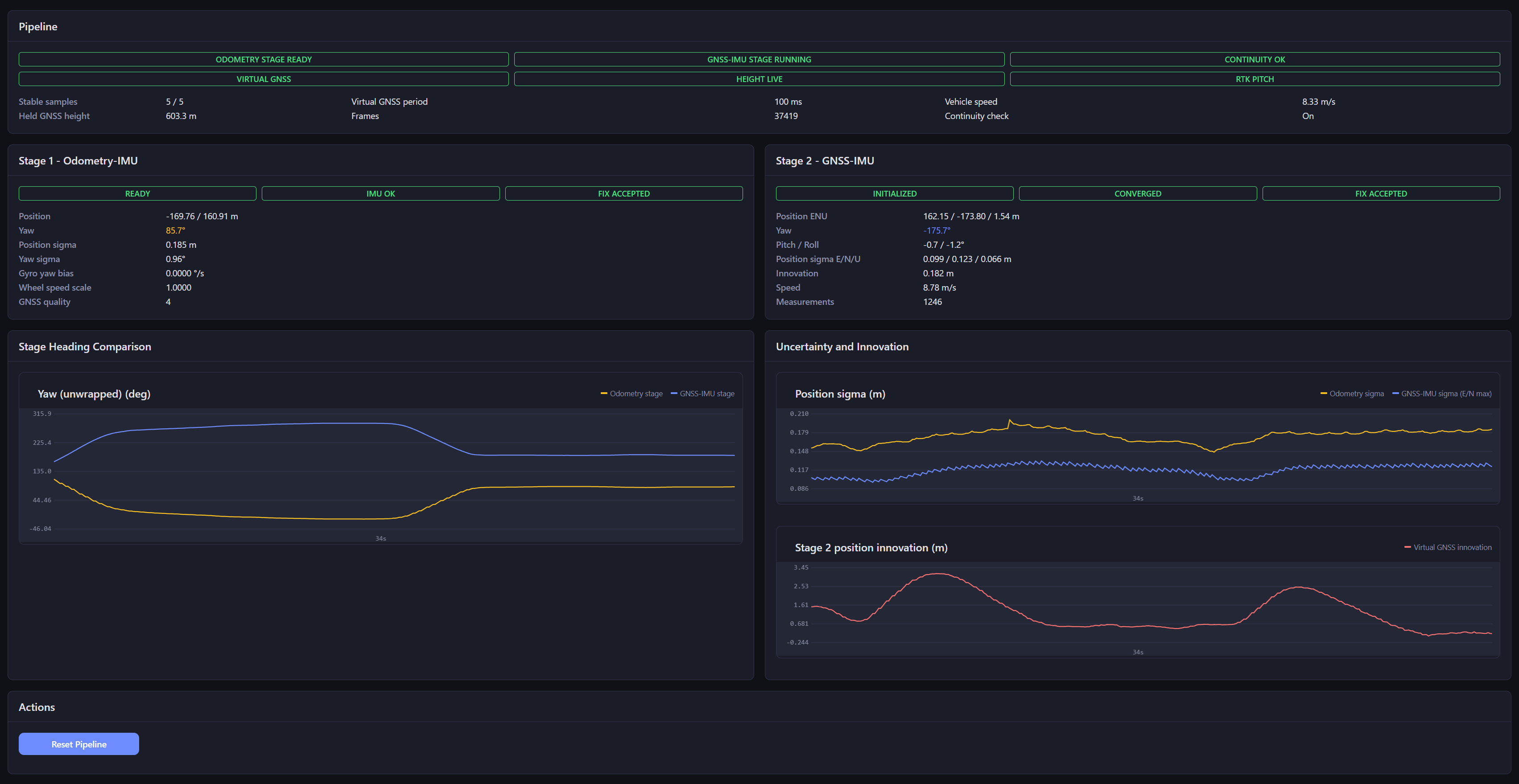The width and height of the screenshot is (1519, 784).
Task: Click the Position sigma (m) chart title
Action: point(840,394)
